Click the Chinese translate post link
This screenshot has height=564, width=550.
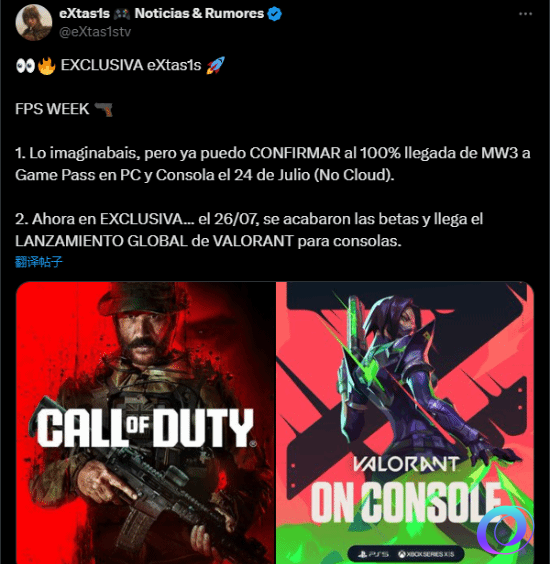[x=38, y=261]
